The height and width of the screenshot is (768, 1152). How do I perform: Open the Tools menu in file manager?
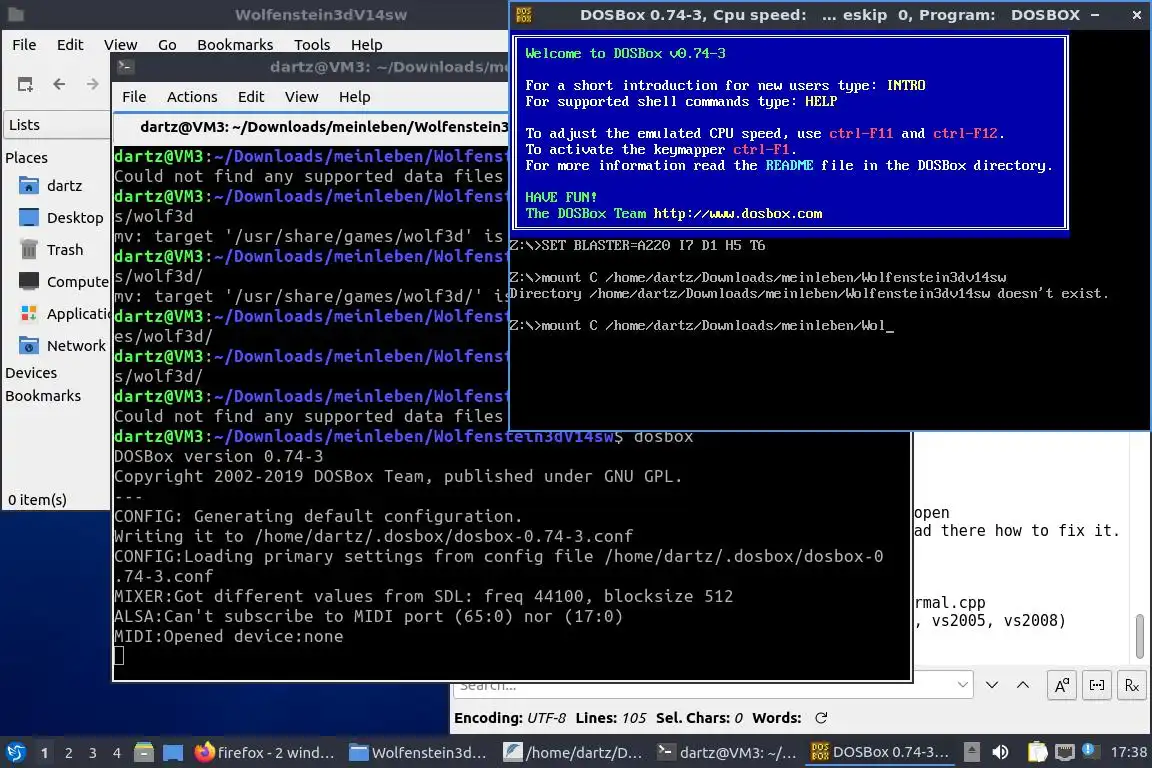tap(312, 45)
